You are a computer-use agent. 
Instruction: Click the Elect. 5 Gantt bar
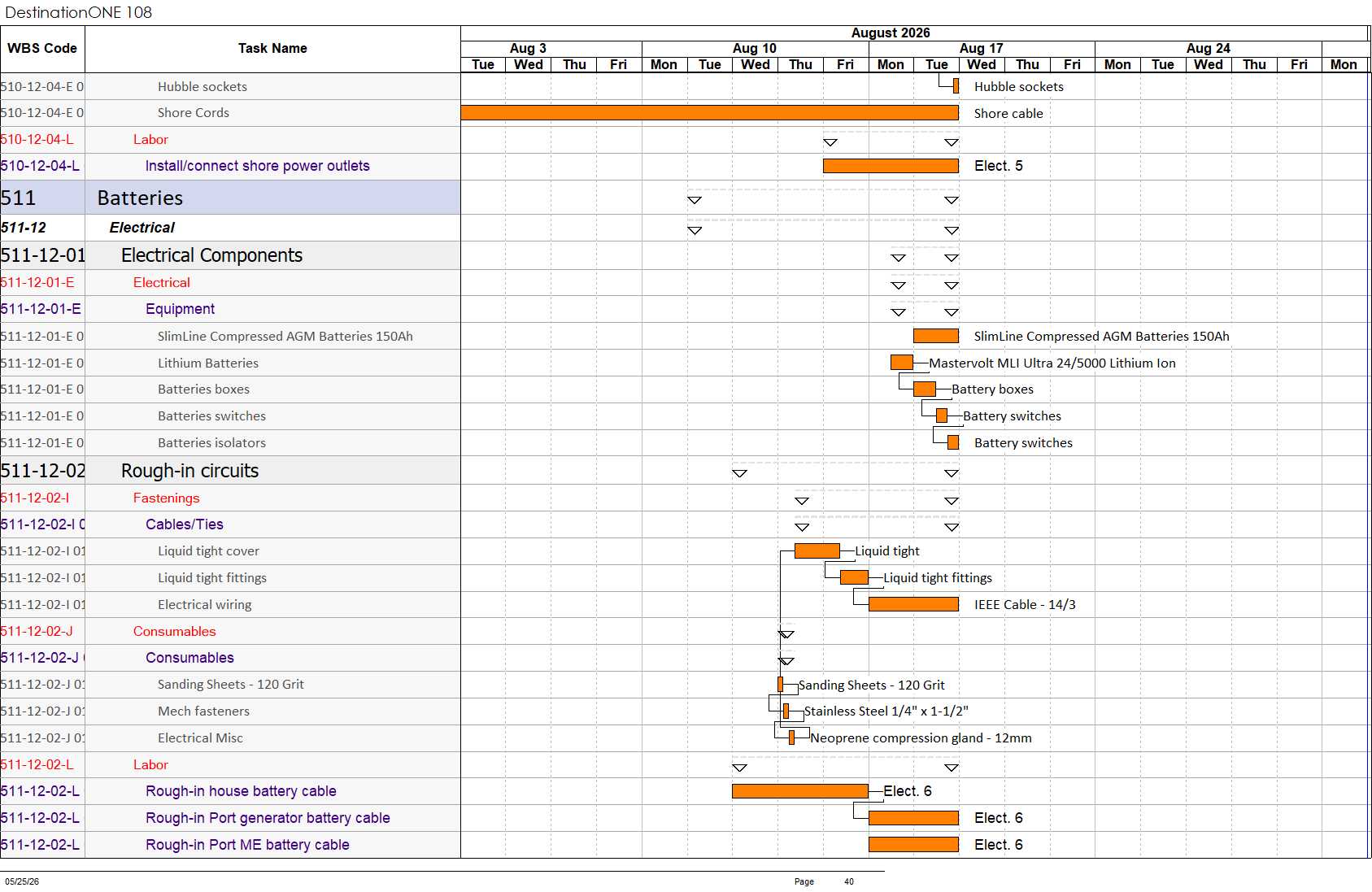[891, 166]
